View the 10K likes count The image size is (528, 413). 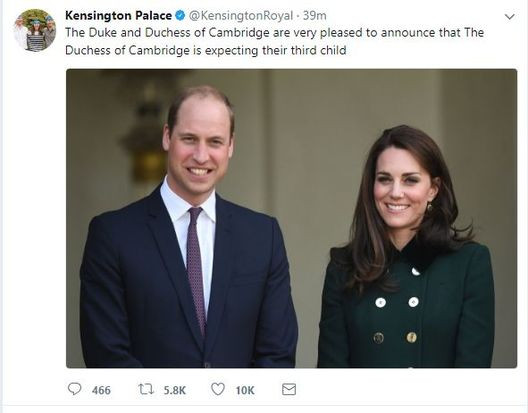tap(245, 390)
